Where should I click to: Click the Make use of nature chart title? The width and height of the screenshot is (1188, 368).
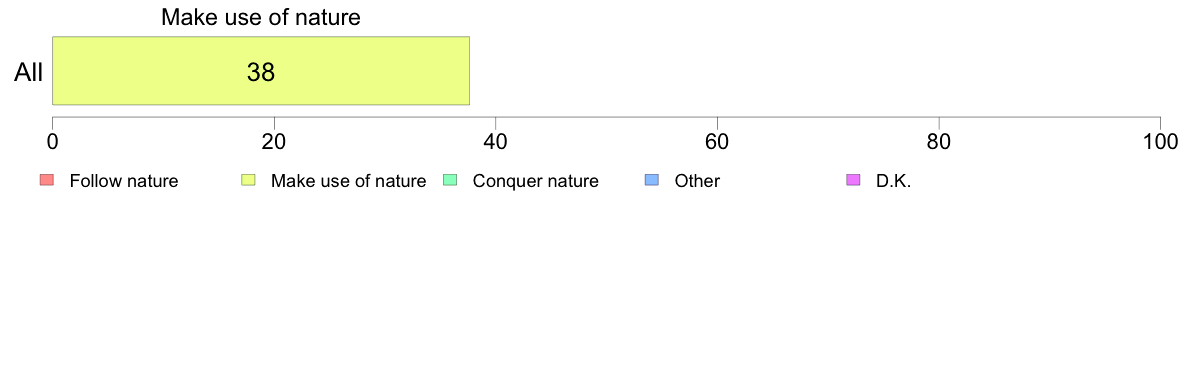point(261,17)
